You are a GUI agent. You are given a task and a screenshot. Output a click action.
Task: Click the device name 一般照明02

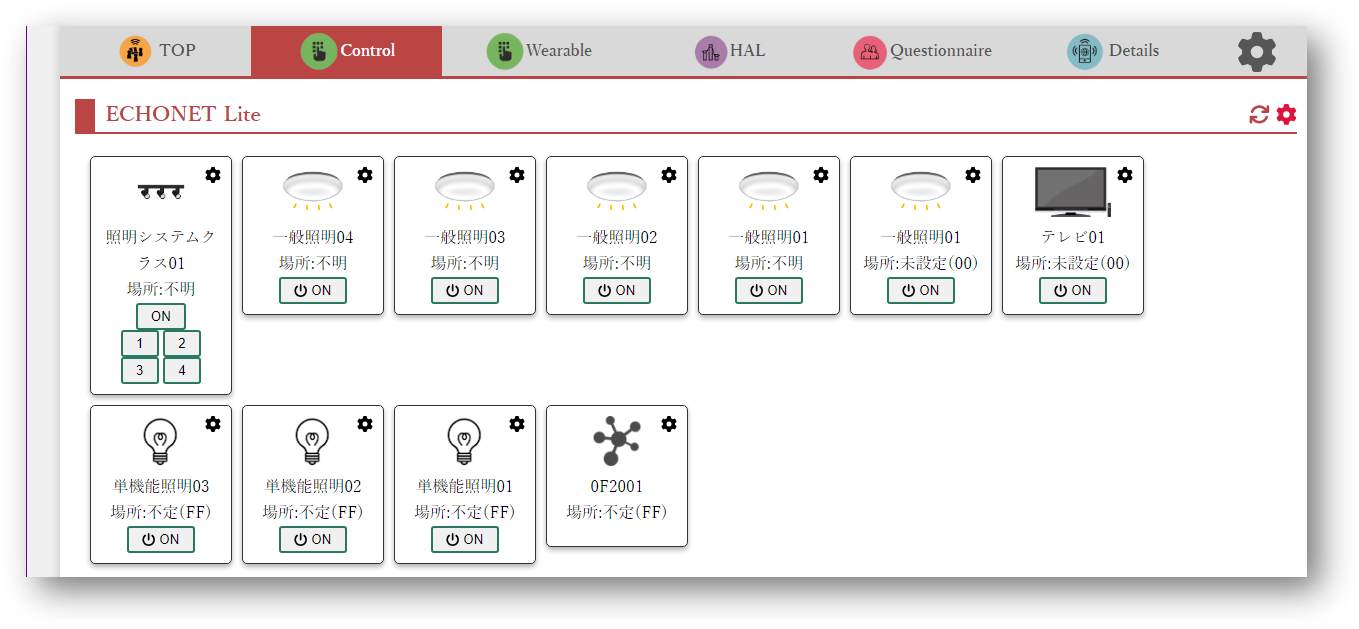coord(617,238)
